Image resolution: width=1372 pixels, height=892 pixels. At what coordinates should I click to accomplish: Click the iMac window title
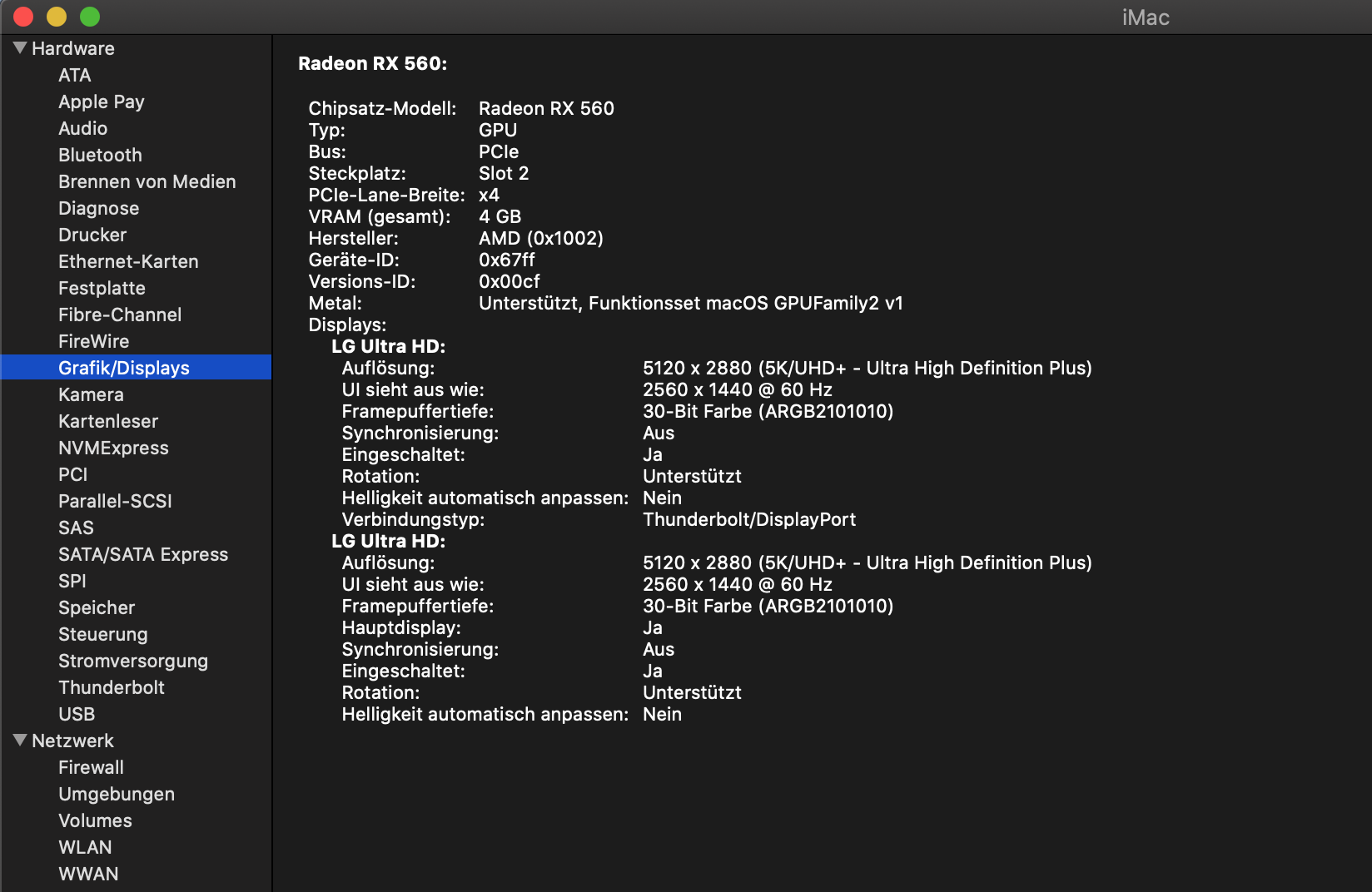(1146, 17)
